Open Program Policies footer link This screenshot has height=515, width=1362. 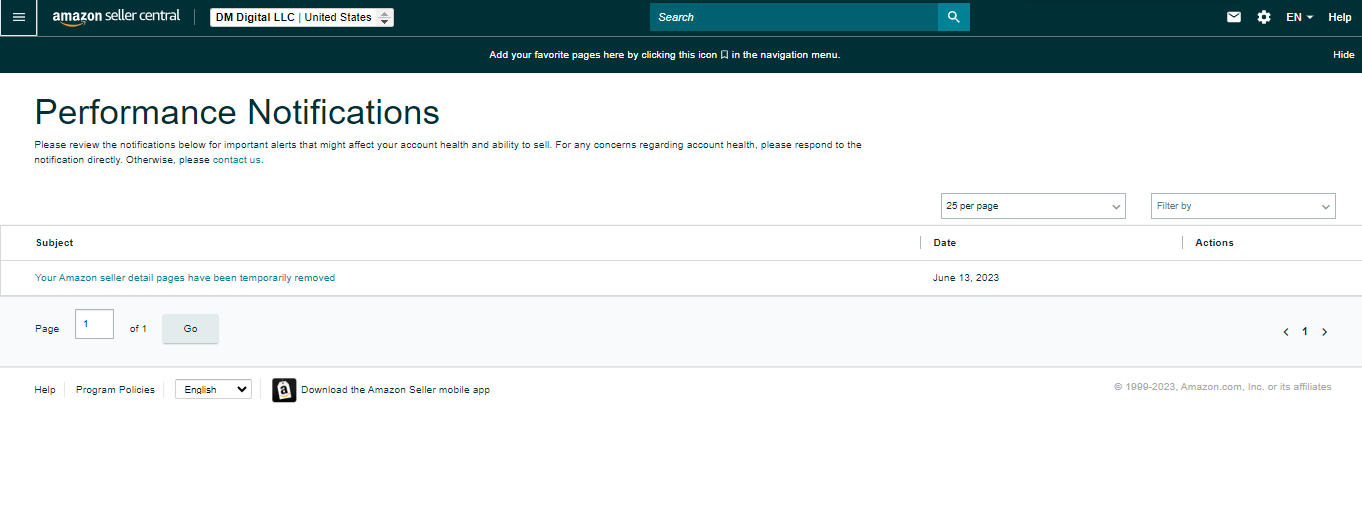coord(115,390)
